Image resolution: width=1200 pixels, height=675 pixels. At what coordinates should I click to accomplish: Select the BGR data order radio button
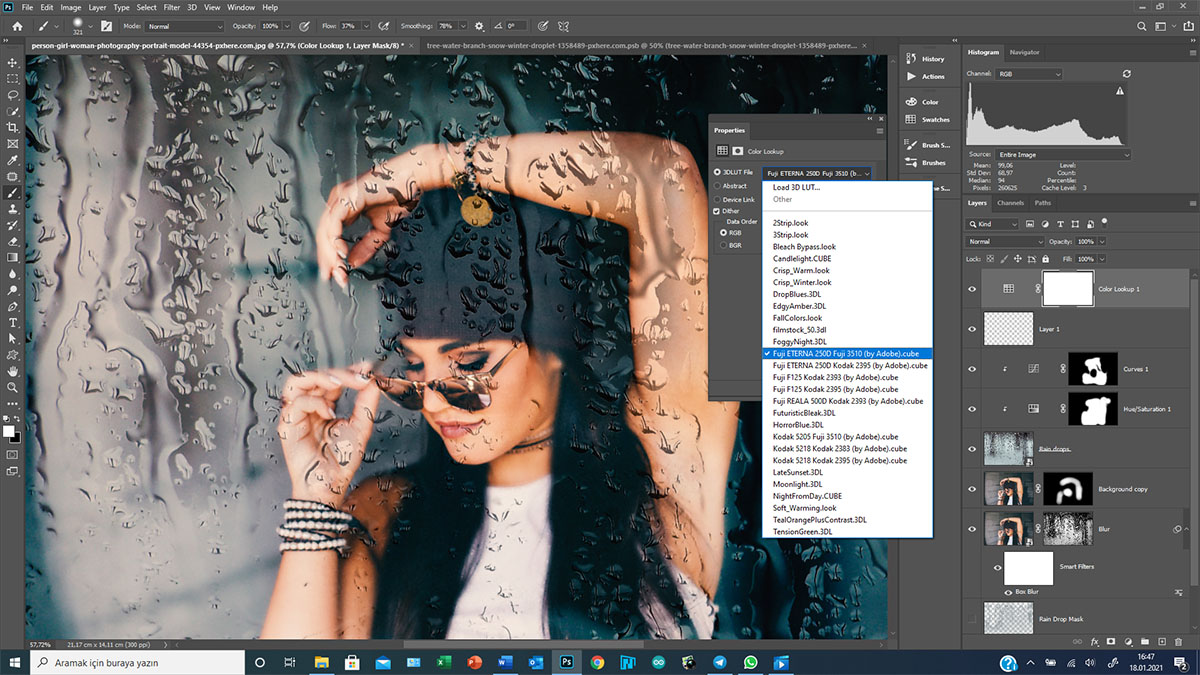pyautogui.click(x=723, y=245)
